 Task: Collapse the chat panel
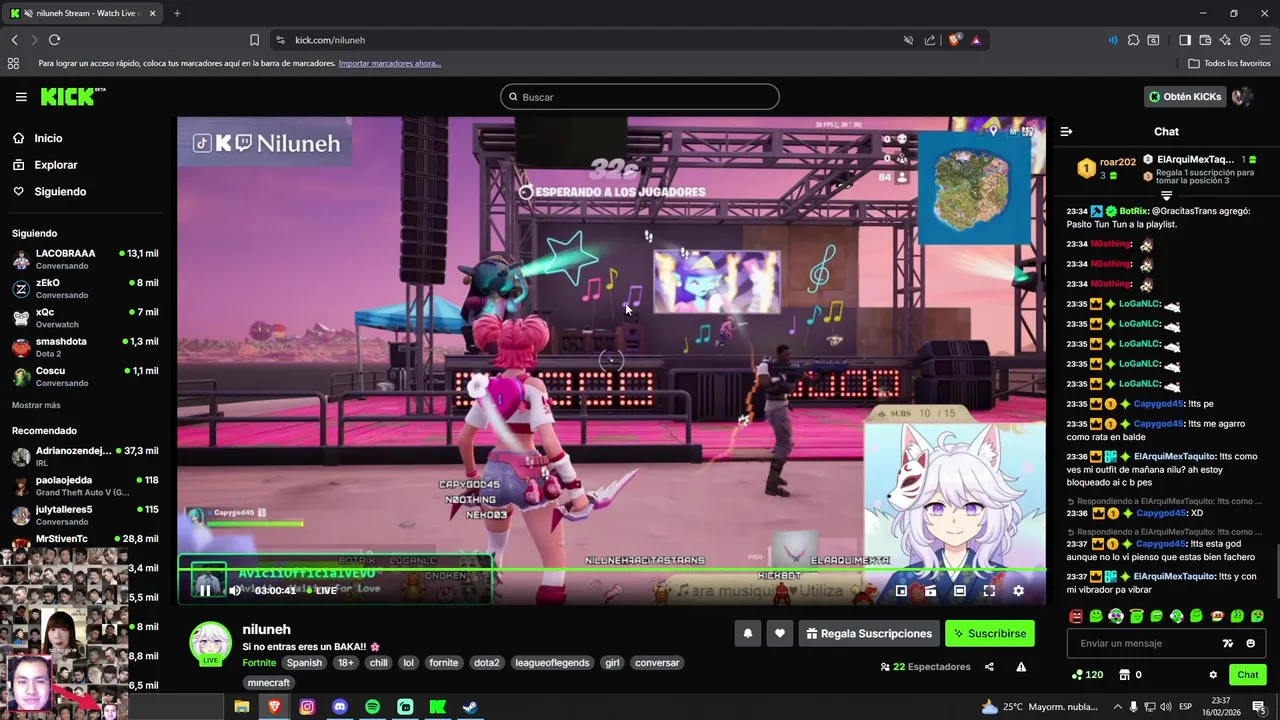click(1066, 132)
